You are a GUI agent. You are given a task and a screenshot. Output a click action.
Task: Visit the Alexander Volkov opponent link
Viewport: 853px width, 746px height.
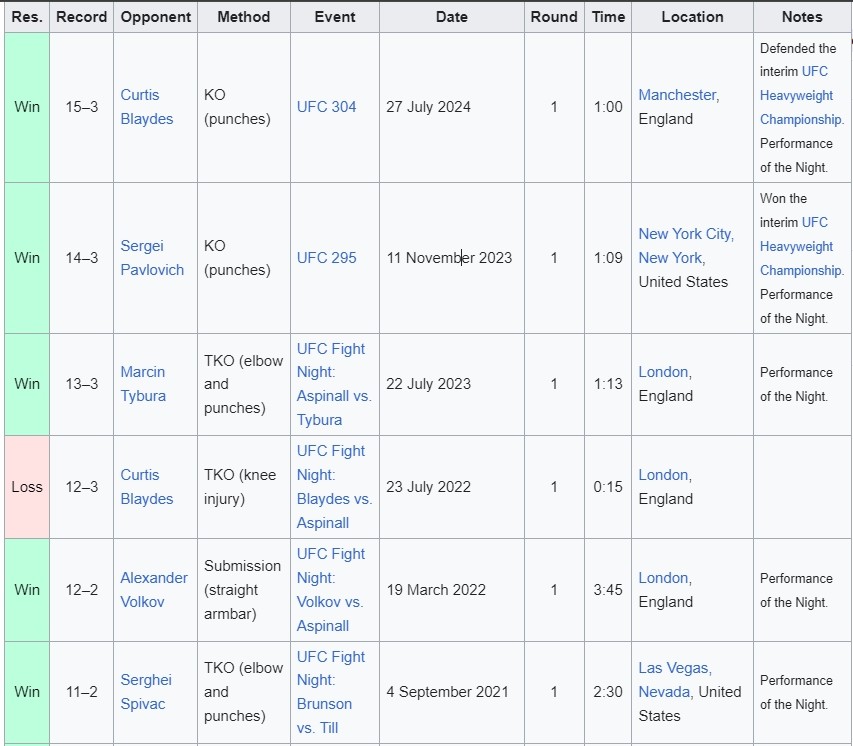pyautogui.click(x=154, y=590)
